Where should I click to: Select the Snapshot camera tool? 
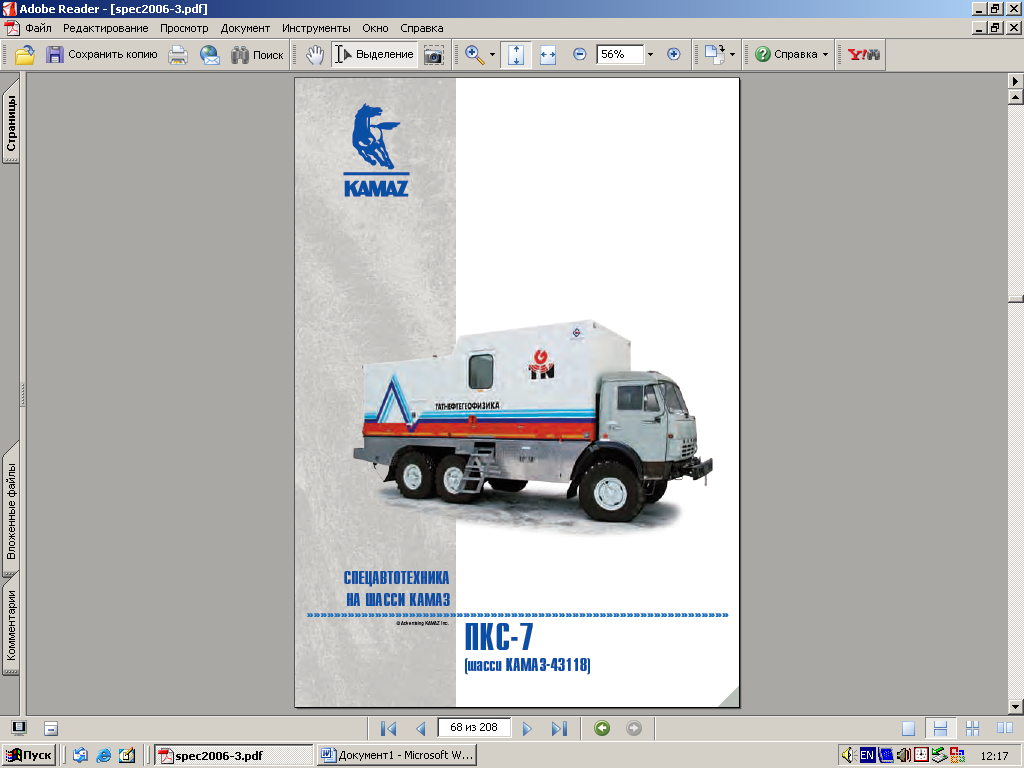tap(434, 55)
